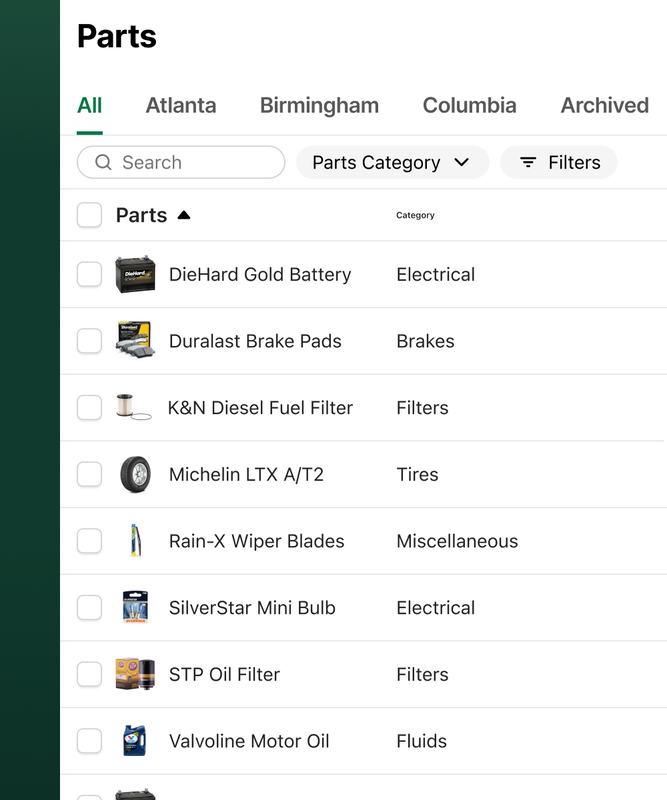Click Filters category in K&N row

click(x=423, y=408)
